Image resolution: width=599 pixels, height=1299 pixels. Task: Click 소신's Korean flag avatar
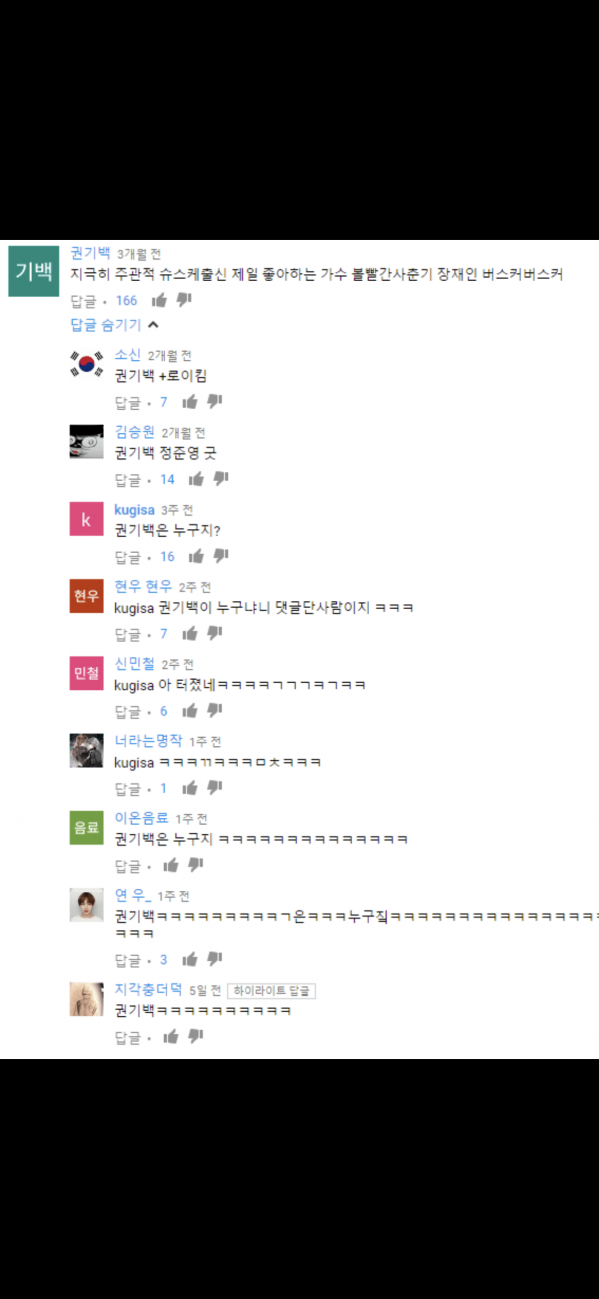pyautogui.click(x=87, y=364)
